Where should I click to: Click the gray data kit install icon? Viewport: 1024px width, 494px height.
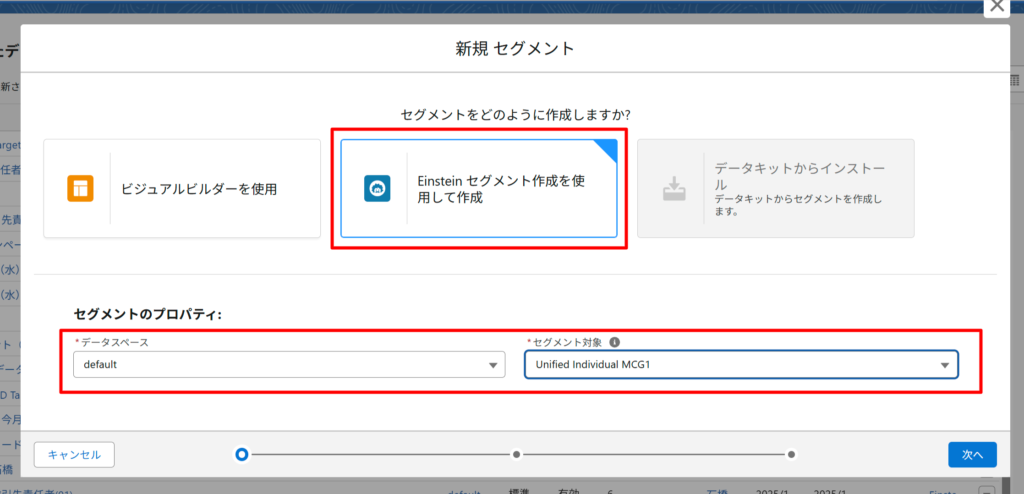click(x=673, y=189)
